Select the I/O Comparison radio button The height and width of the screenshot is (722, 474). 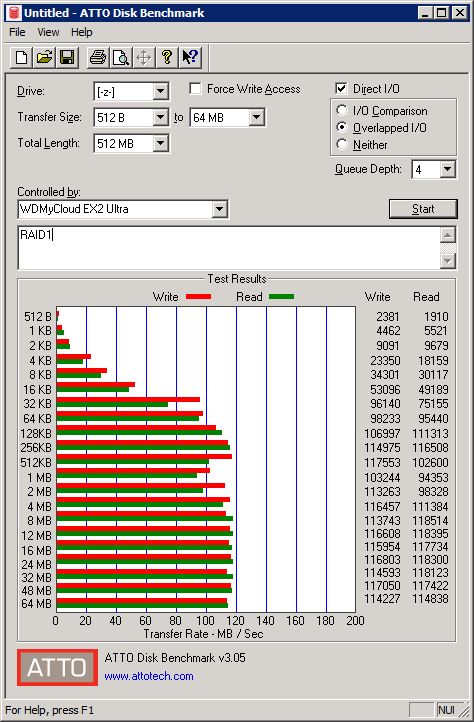(x=342, y=111)
